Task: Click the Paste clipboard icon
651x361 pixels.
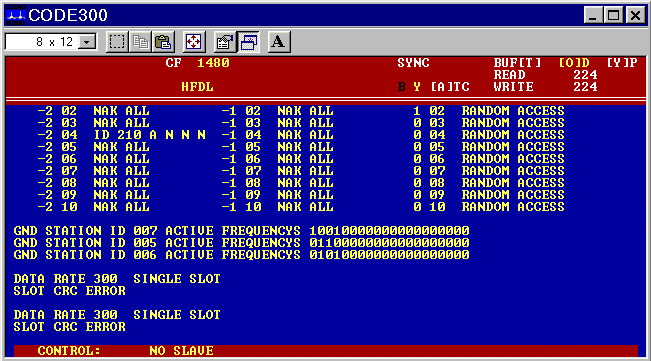Action: point(163,42)
